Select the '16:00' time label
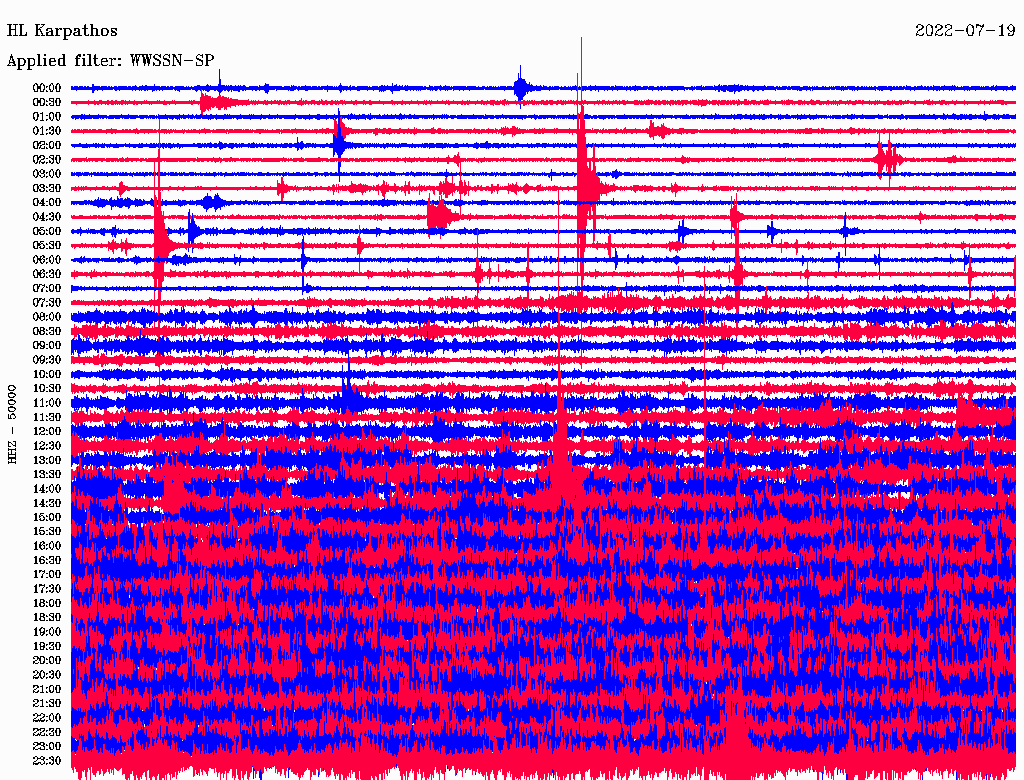Viewport: 1024px width, 780px height. [x=47, y=546]
